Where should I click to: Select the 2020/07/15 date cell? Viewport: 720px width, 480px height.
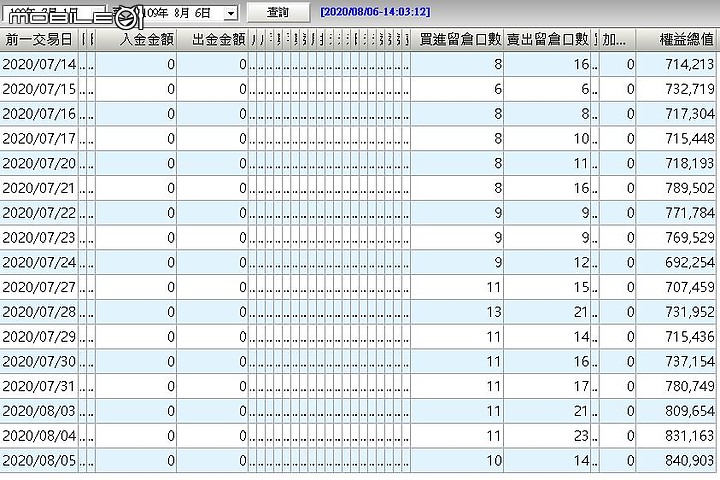click(39, 89)
